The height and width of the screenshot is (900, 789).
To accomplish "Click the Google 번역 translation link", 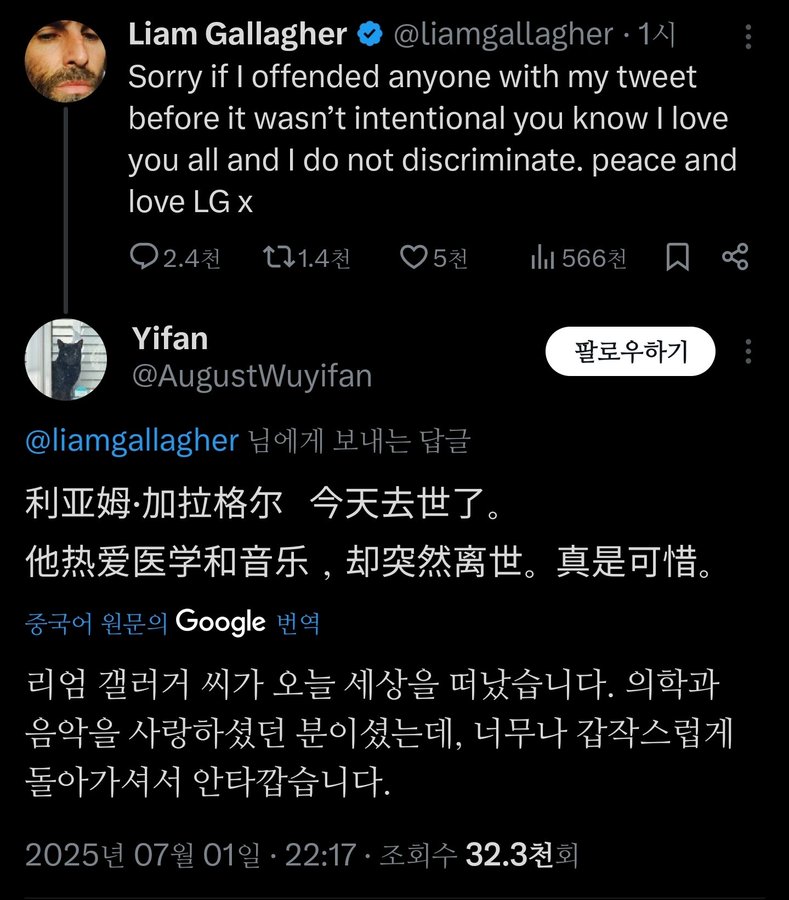I will point(247,622).
